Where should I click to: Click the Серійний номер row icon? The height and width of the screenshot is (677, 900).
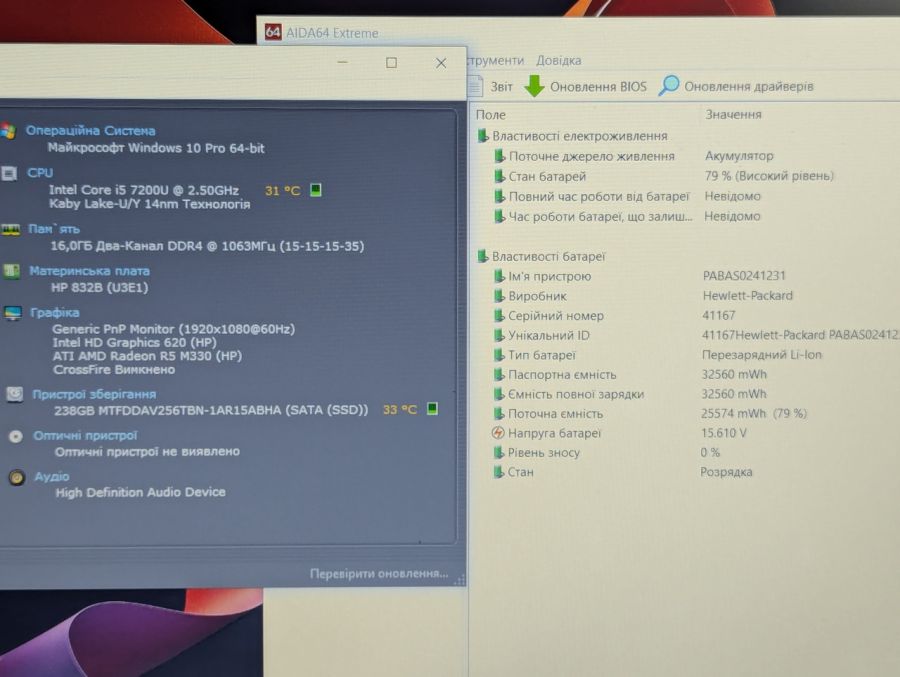[x=499, y=315]
